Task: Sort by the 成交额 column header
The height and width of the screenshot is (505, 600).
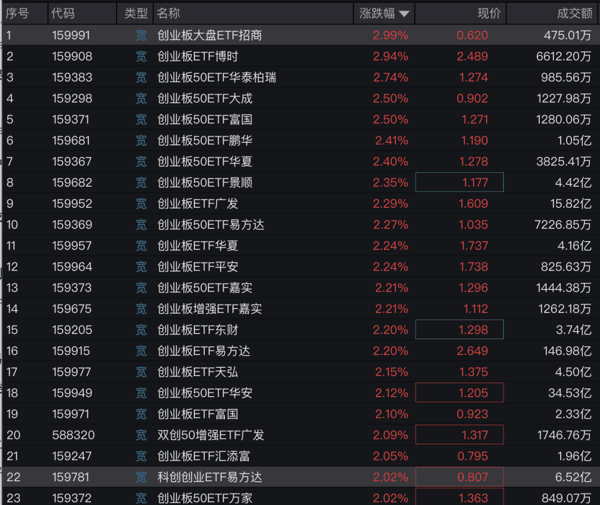Action: (x=574, y=13)
